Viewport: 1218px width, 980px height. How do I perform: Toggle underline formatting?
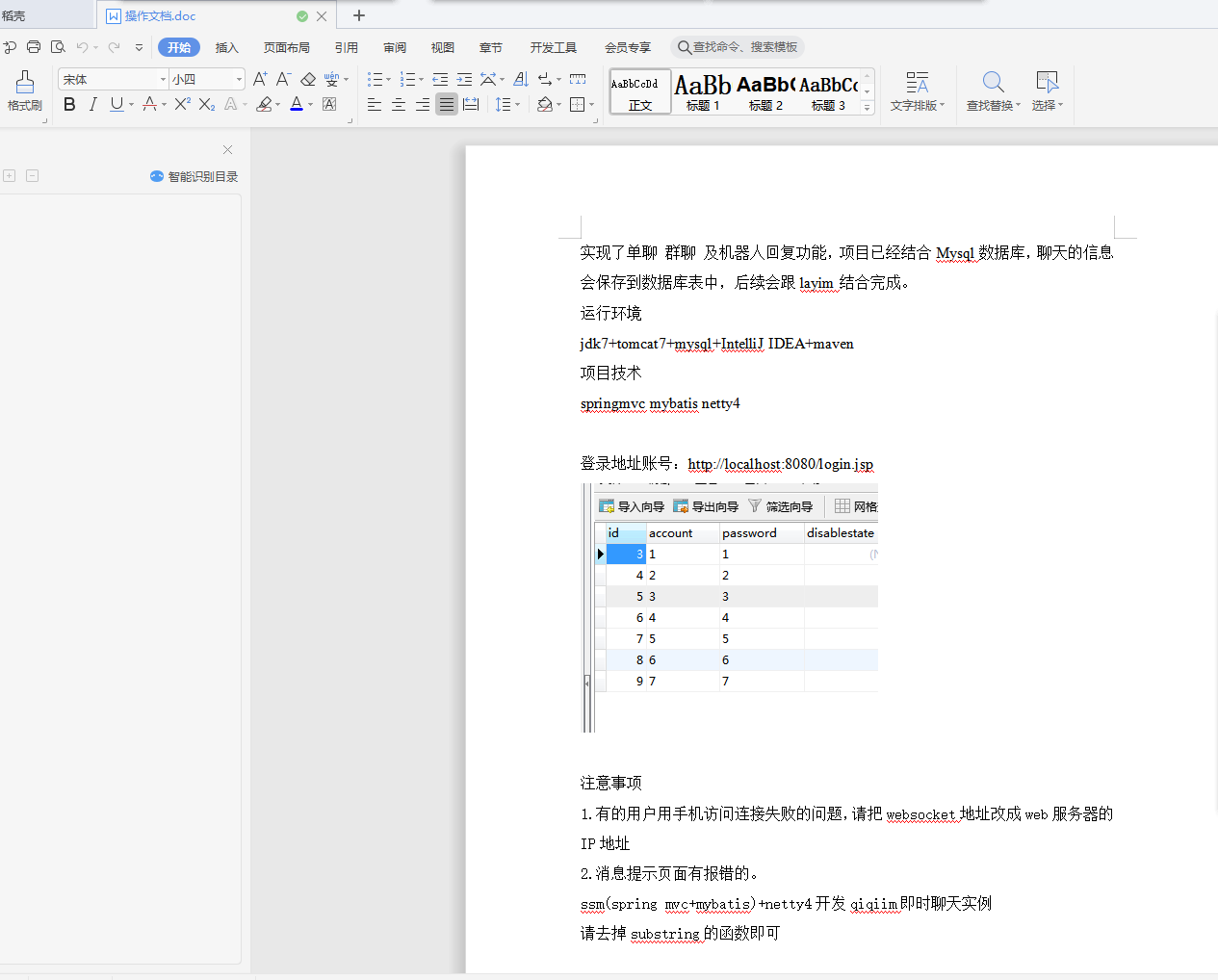[x=115, y=104]
